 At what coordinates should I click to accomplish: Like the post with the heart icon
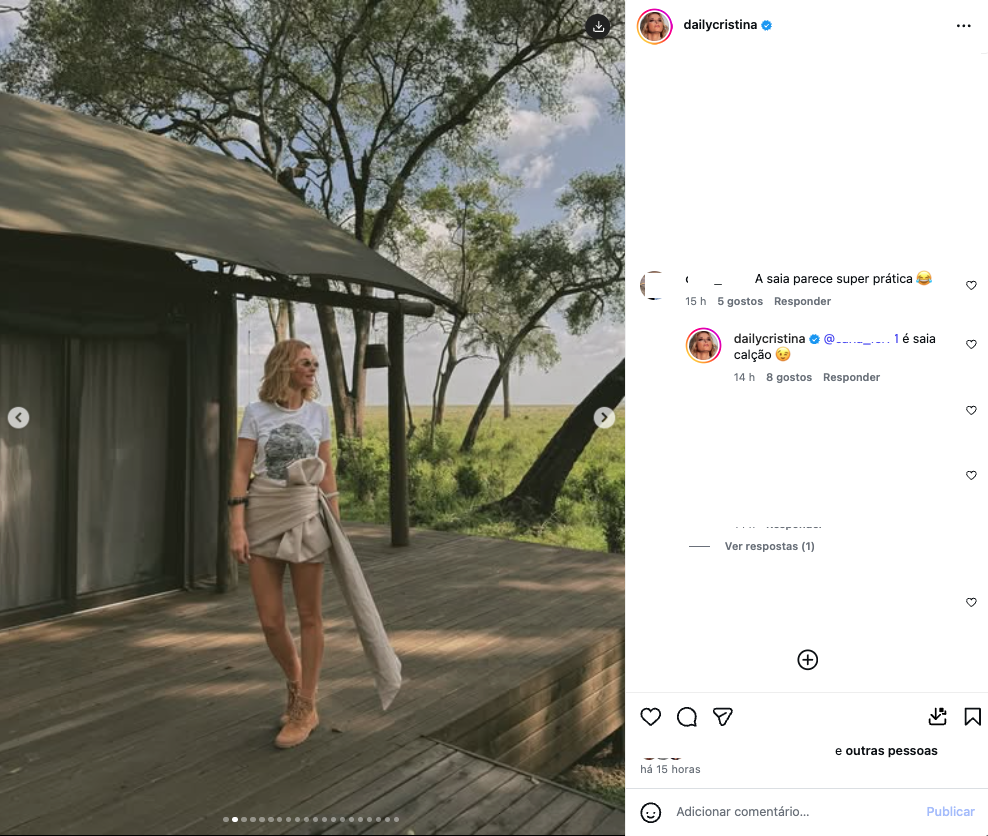point(651,717)
